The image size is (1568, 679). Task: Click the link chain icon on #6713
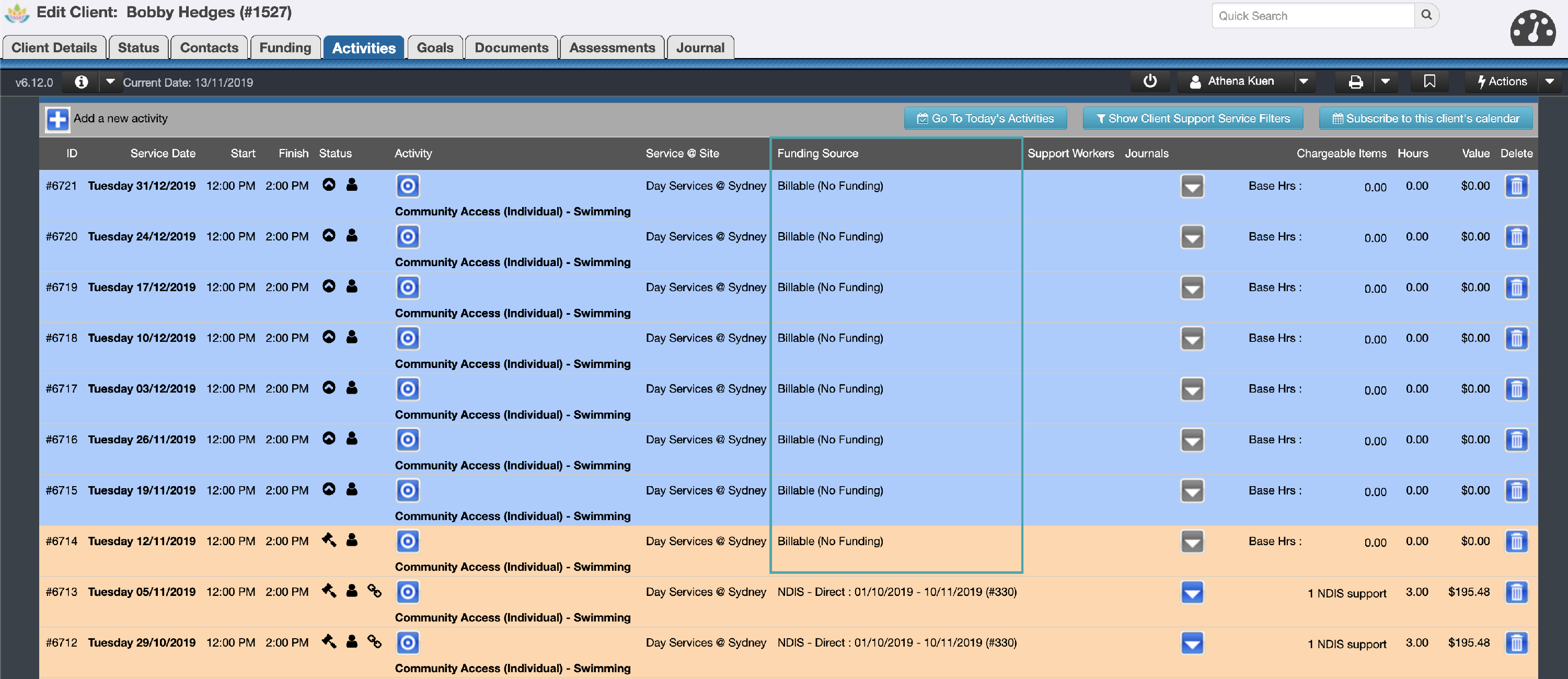pyautogui.click(x=374, y=591)
